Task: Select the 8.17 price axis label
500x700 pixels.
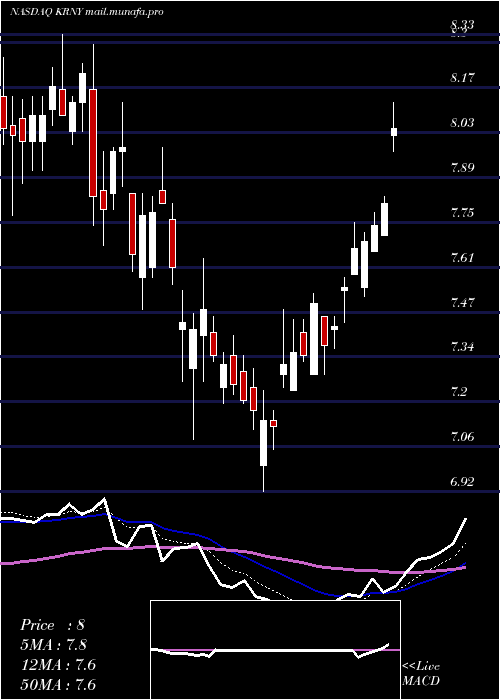Action: [x=462, y=78]
